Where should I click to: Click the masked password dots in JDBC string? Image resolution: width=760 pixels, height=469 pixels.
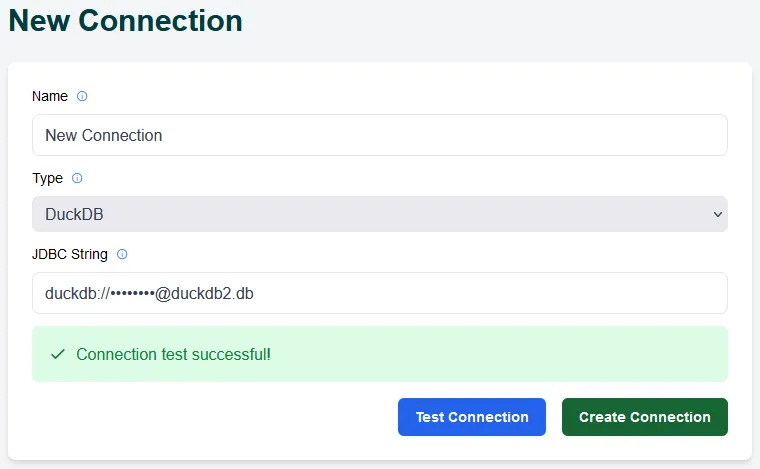(132, 293)
